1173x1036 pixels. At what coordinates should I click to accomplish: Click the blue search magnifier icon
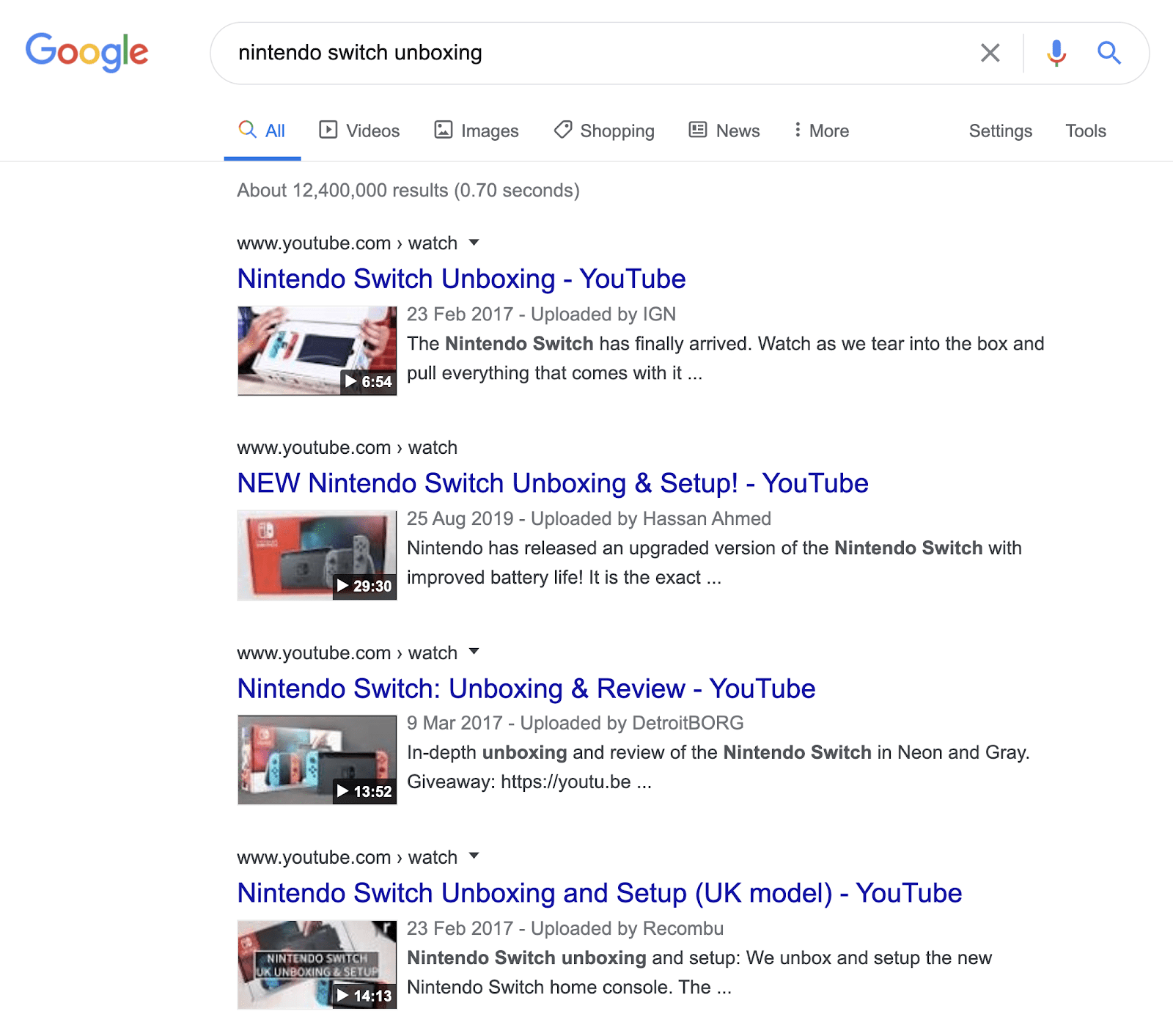point(1108,53)
